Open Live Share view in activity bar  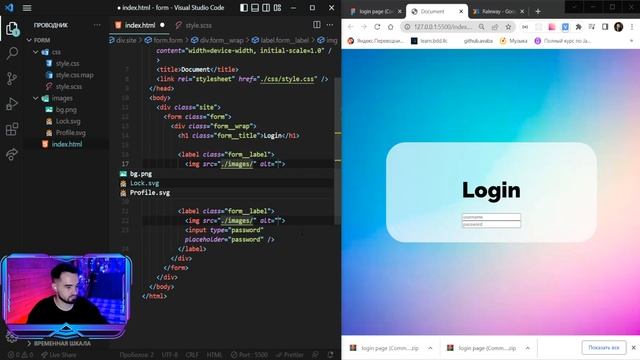coord(12,154)
